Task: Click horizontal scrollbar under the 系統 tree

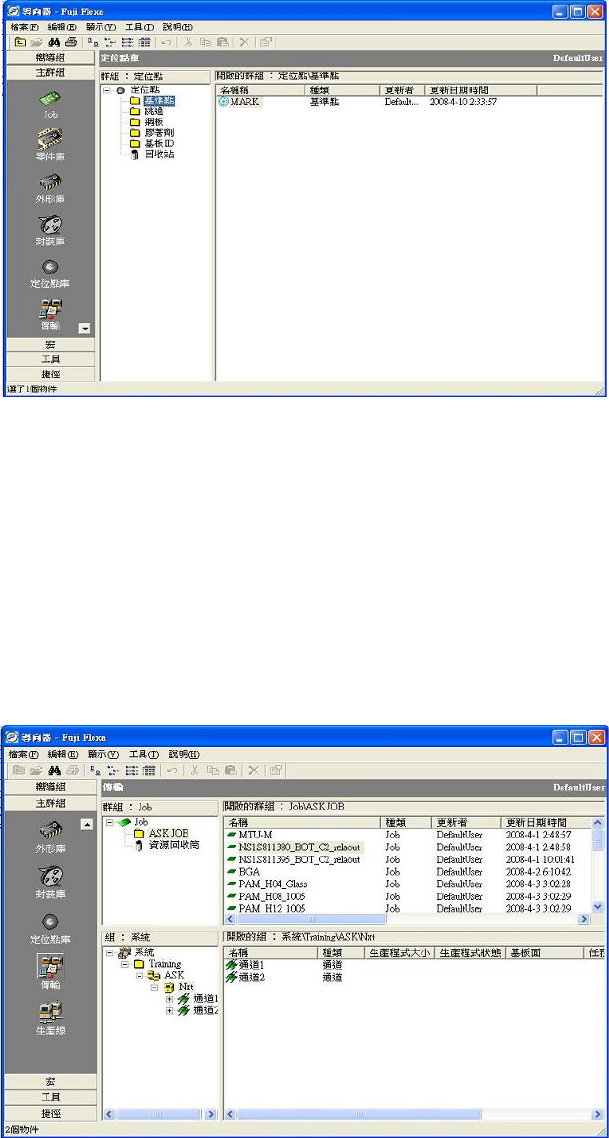Action: click(160, 1113)
